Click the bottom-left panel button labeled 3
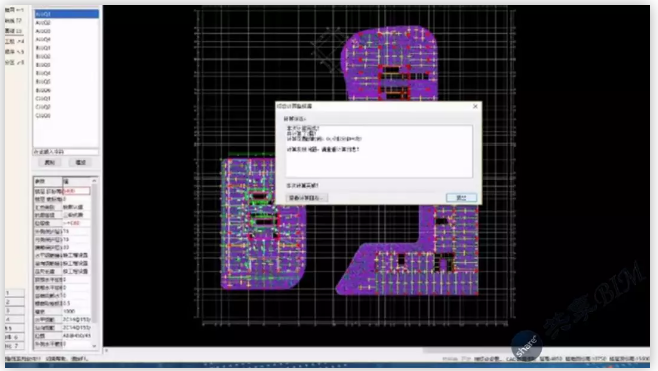 pyautogui.click(x=14, y=310)
